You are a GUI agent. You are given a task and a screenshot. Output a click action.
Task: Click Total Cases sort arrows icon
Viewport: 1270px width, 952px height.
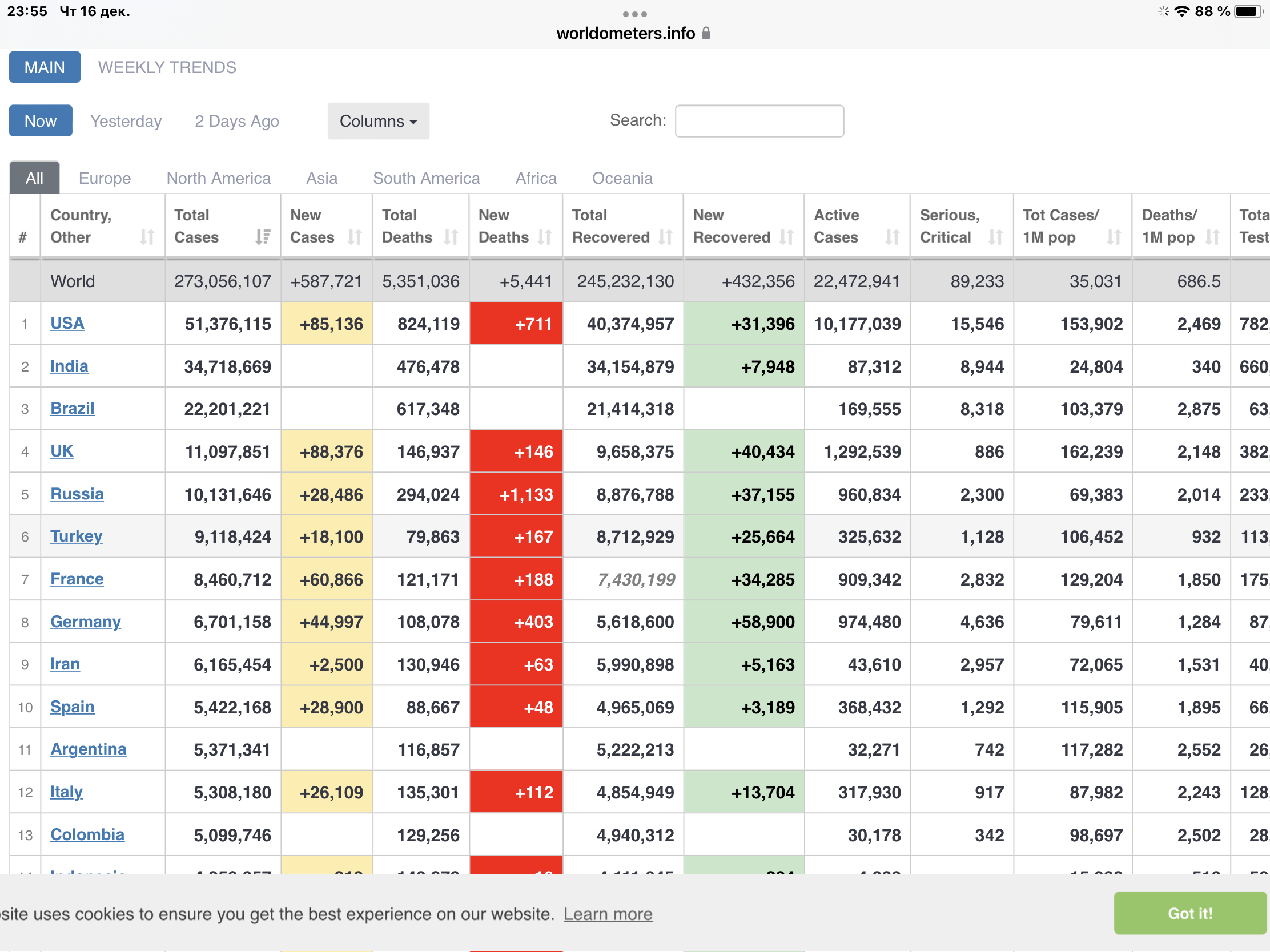tap(263, 237)
